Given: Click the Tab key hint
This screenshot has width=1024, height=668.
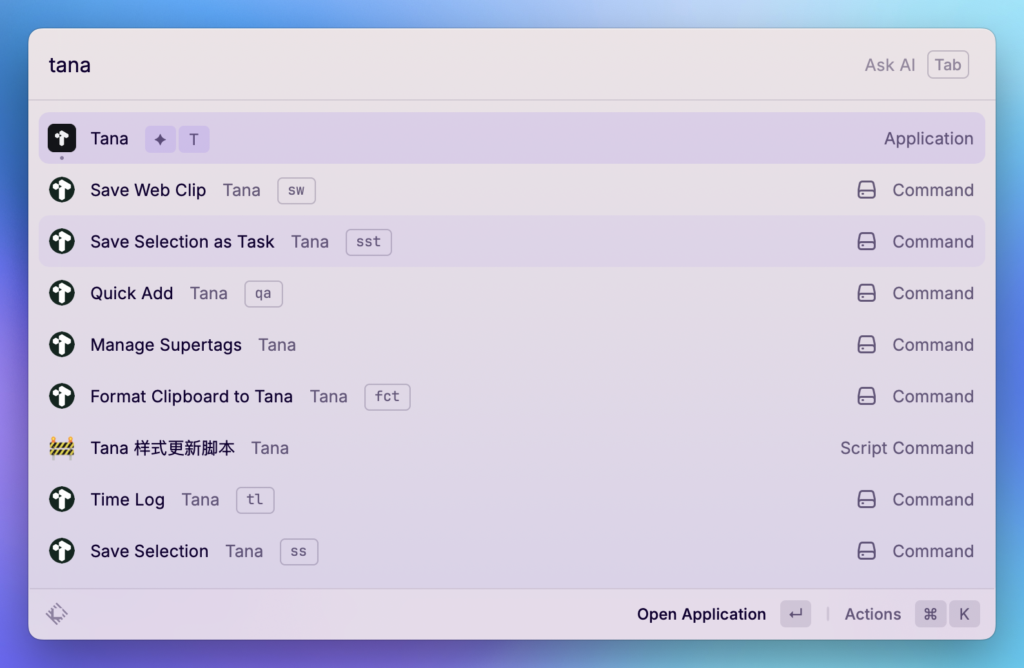Looking at the screenshot, I should (x=948, y=65).
